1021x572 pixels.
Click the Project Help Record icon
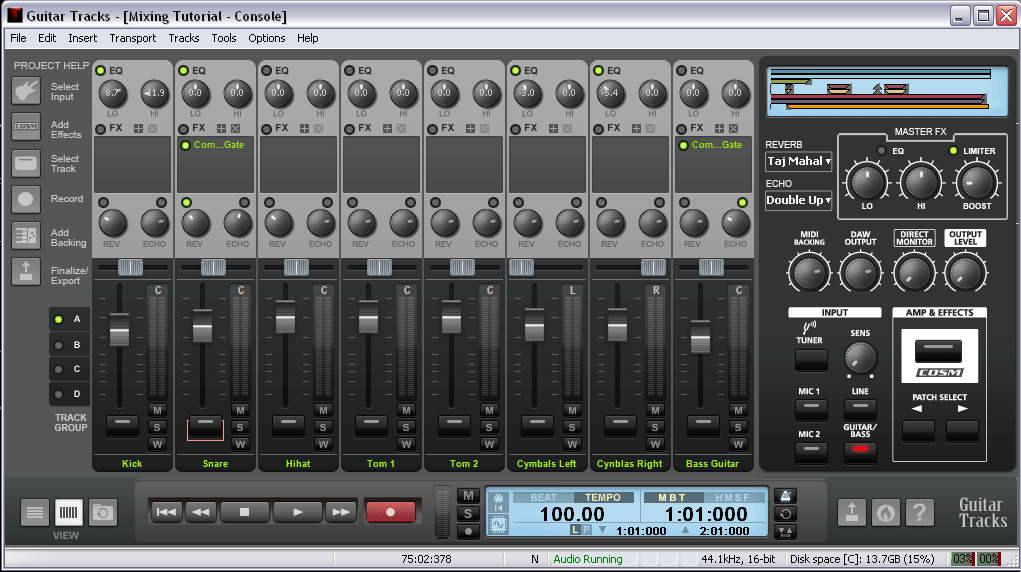click(26, 199)
